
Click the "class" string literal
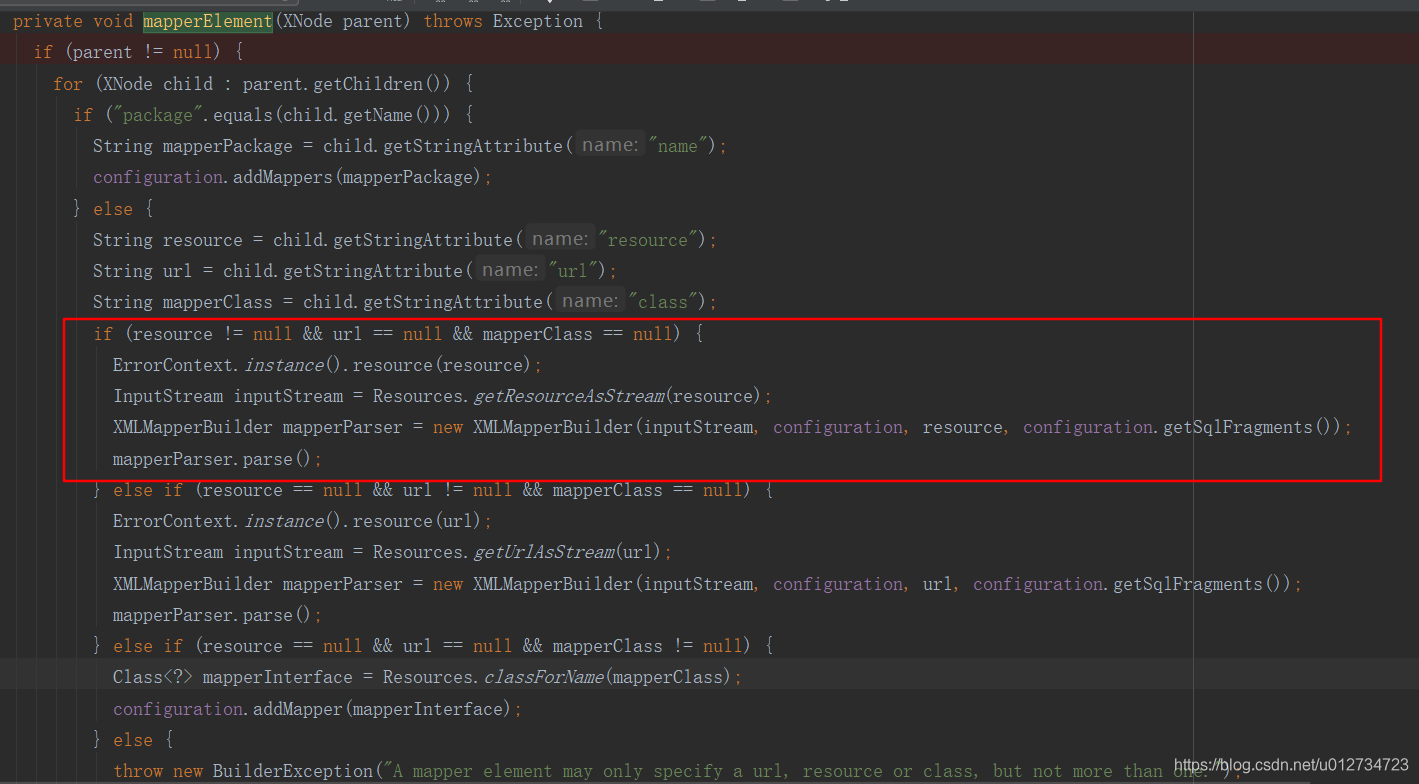[662, 302]
